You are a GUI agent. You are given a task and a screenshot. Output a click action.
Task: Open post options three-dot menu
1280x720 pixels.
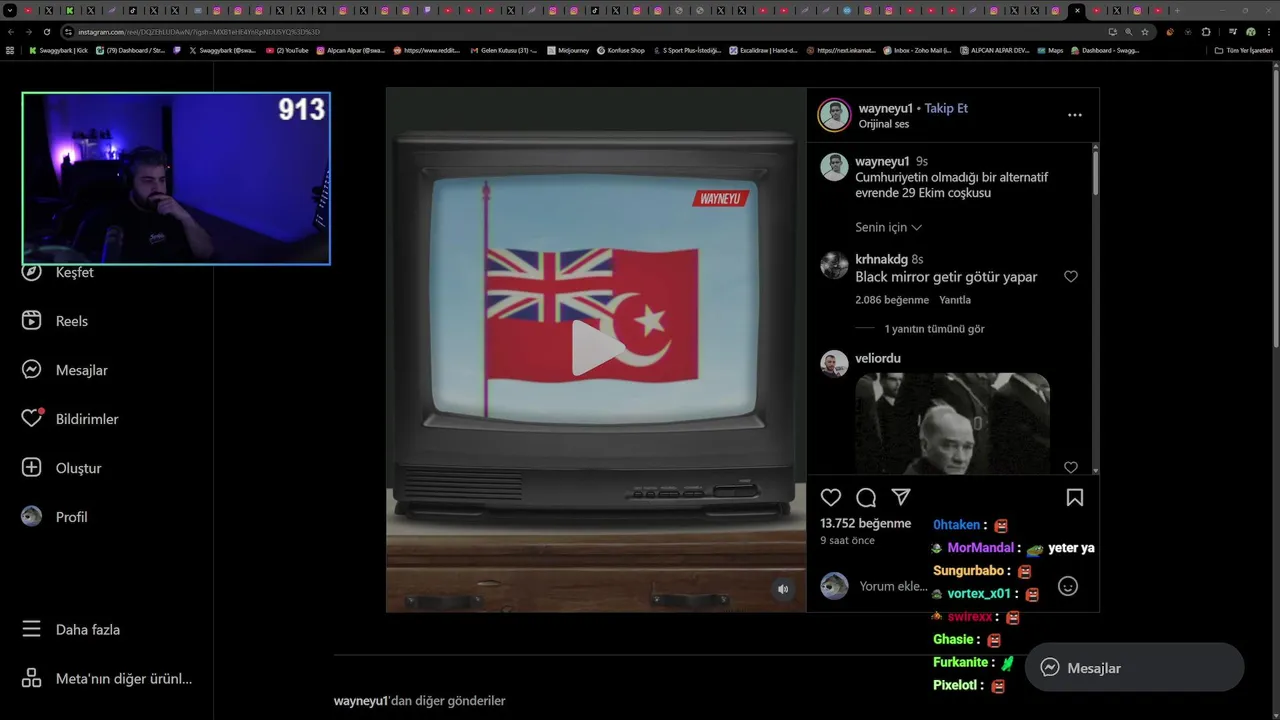point(1075,115)
